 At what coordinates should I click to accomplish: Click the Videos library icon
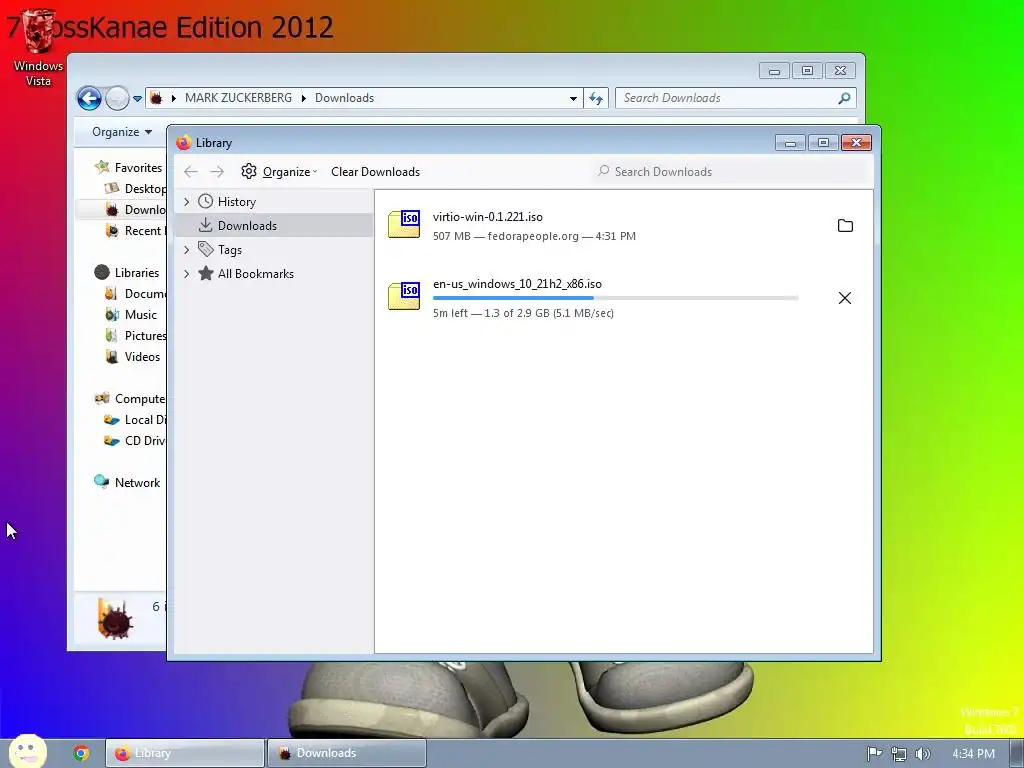click(x=112, y=357)
